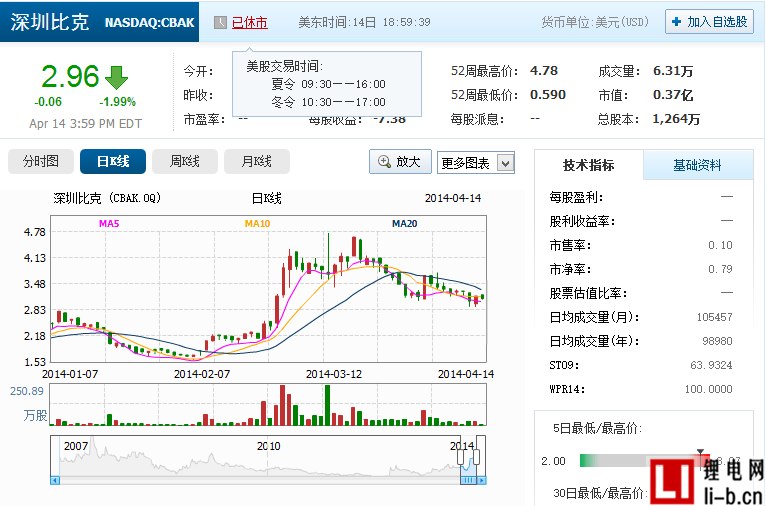Open the 更多图表 dropdown
766x506 pixels.
pyautogui.click(x=476, y=163)
